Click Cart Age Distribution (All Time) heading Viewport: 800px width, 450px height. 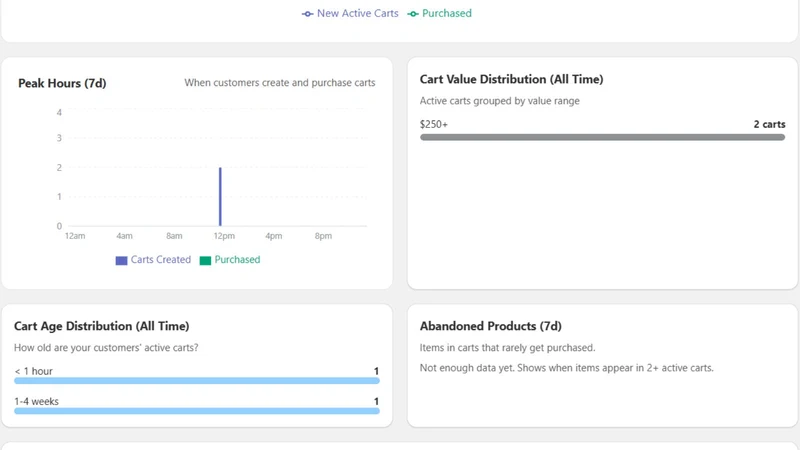[x=102, y=326]
